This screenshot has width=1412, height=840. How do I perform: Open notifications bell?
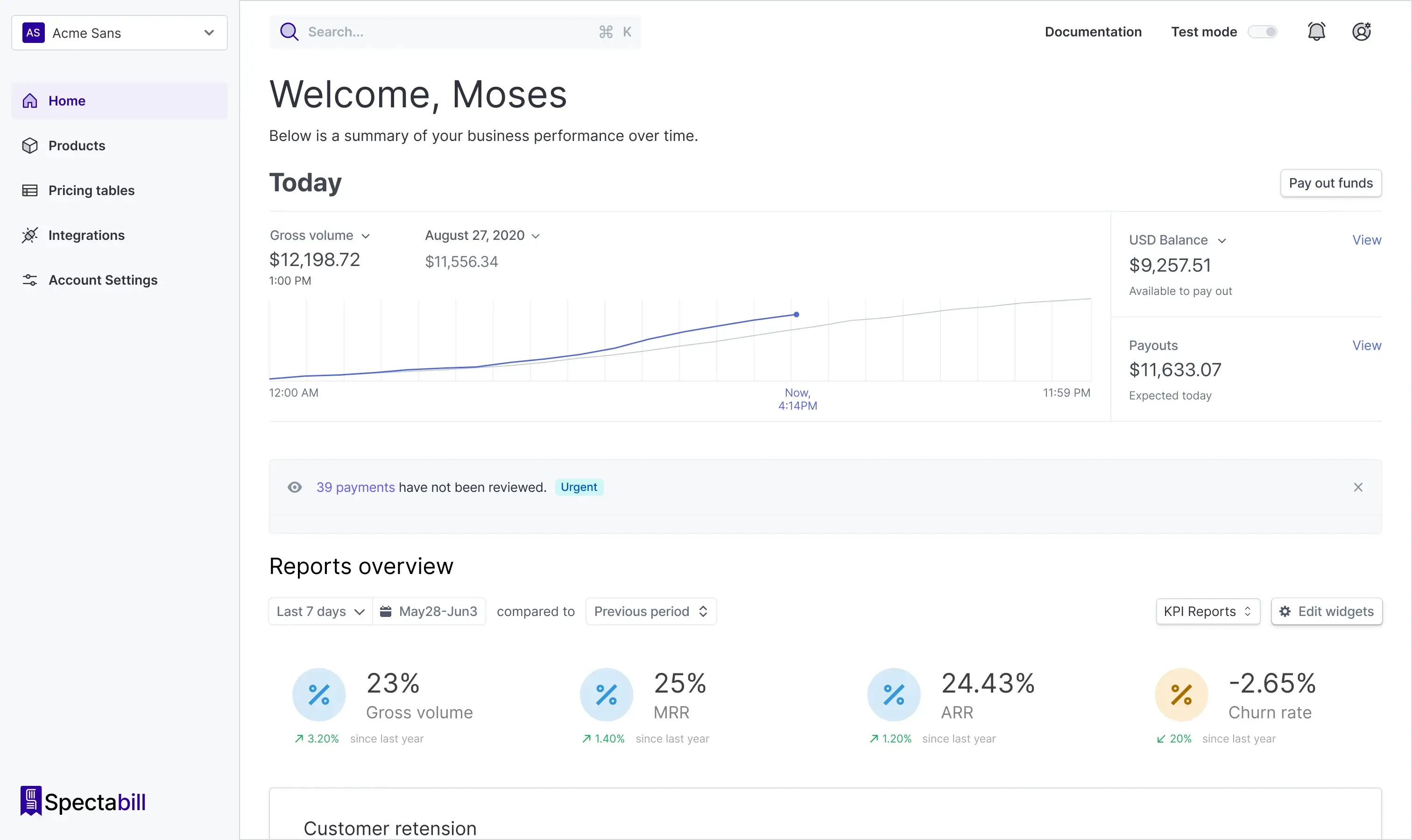1316,31
